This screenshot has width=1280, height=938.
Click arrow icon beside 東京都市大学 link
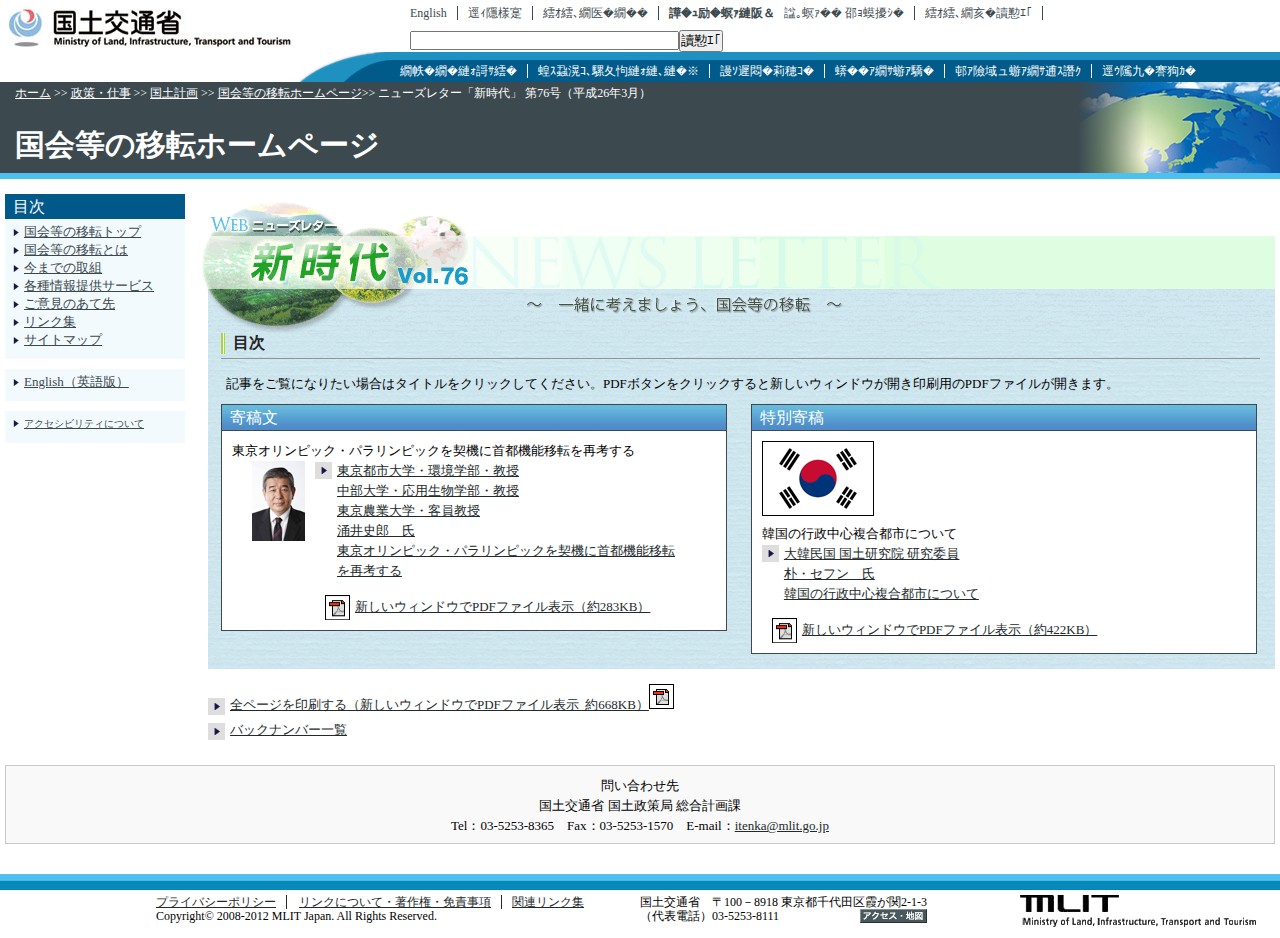pyautogui.click(x=323, y=471)
